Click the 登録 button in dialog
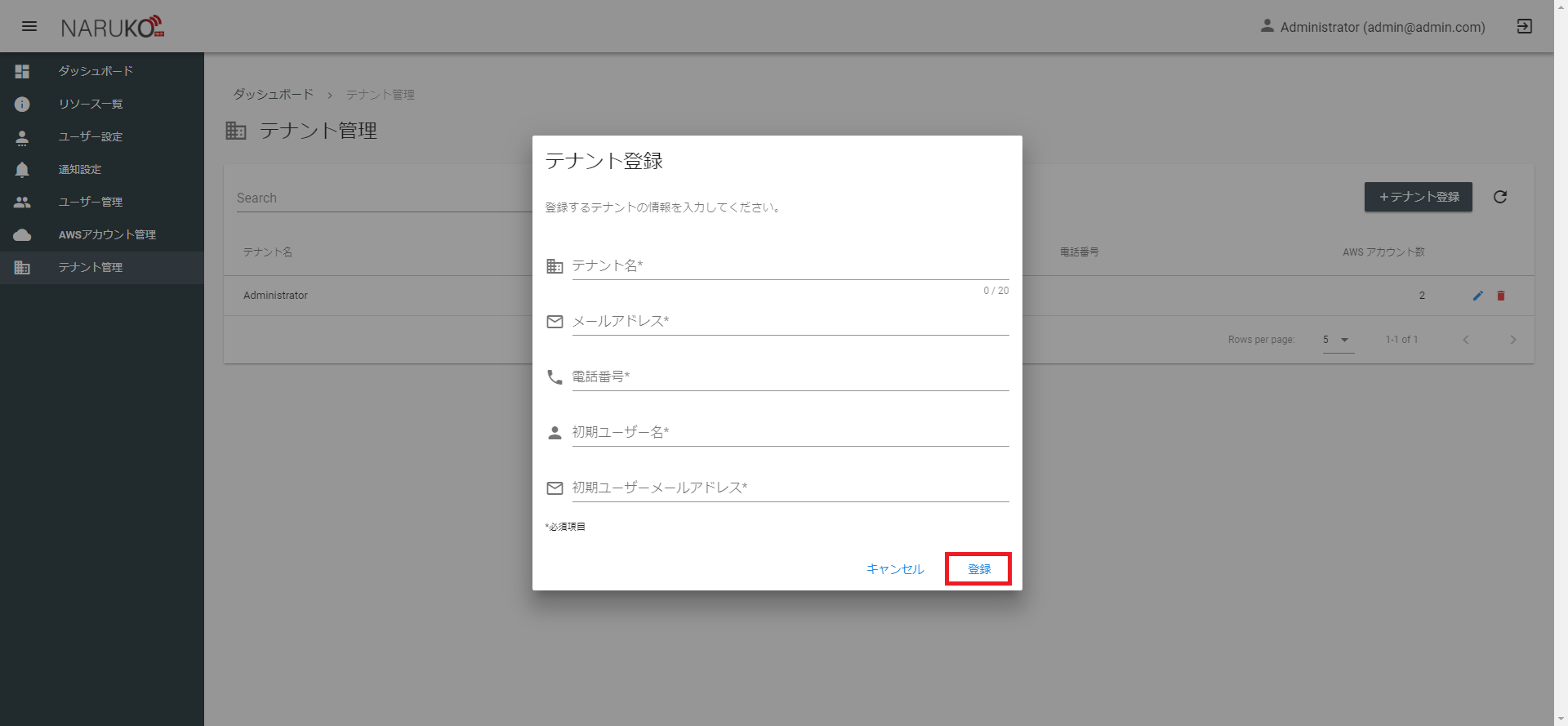Screen dimensions: 1568x726 pos(978,569)
